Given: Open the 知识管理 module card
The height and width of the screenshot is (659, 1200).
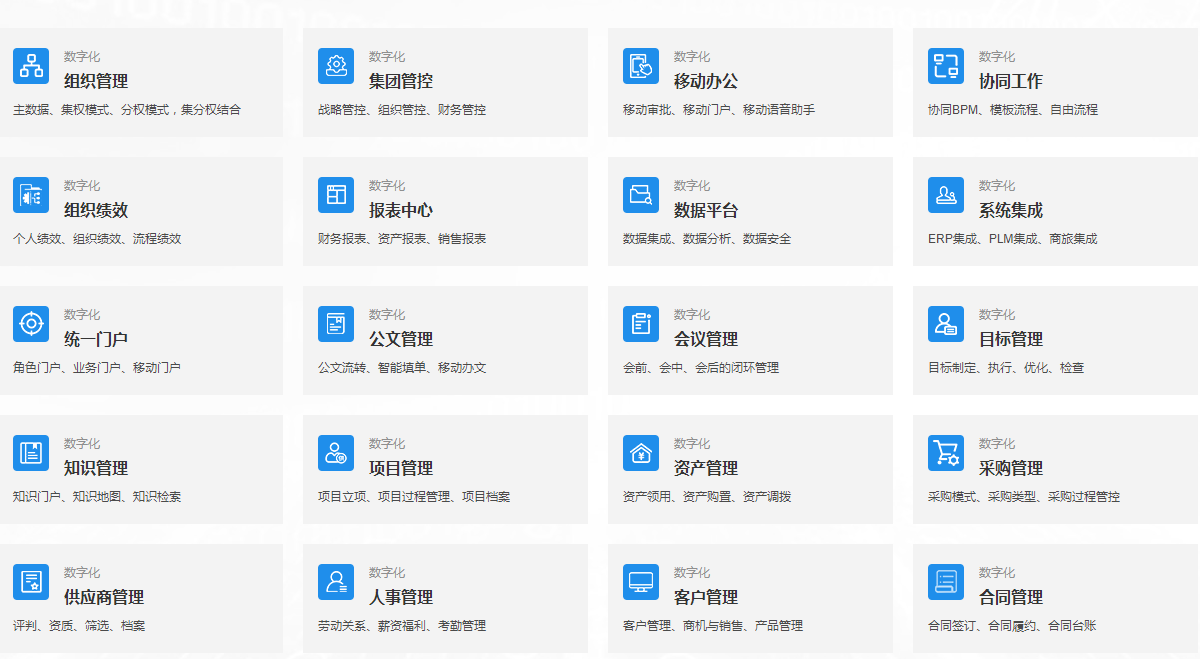Looking at the screenshot, I should 141,469.
